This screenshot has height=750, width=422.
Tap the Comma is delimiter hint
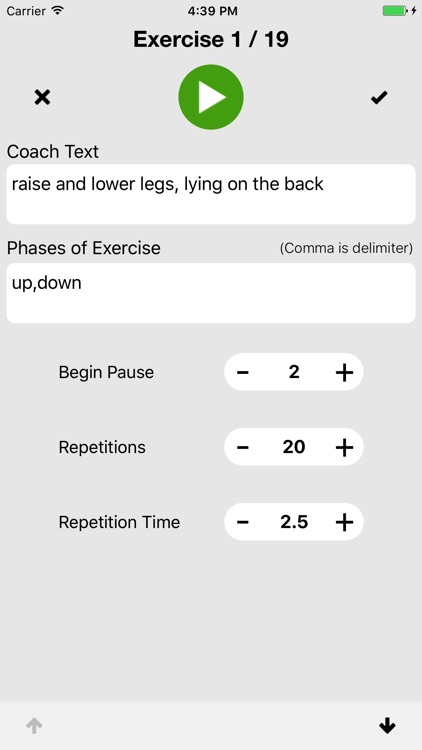click(x=346, y=248)
